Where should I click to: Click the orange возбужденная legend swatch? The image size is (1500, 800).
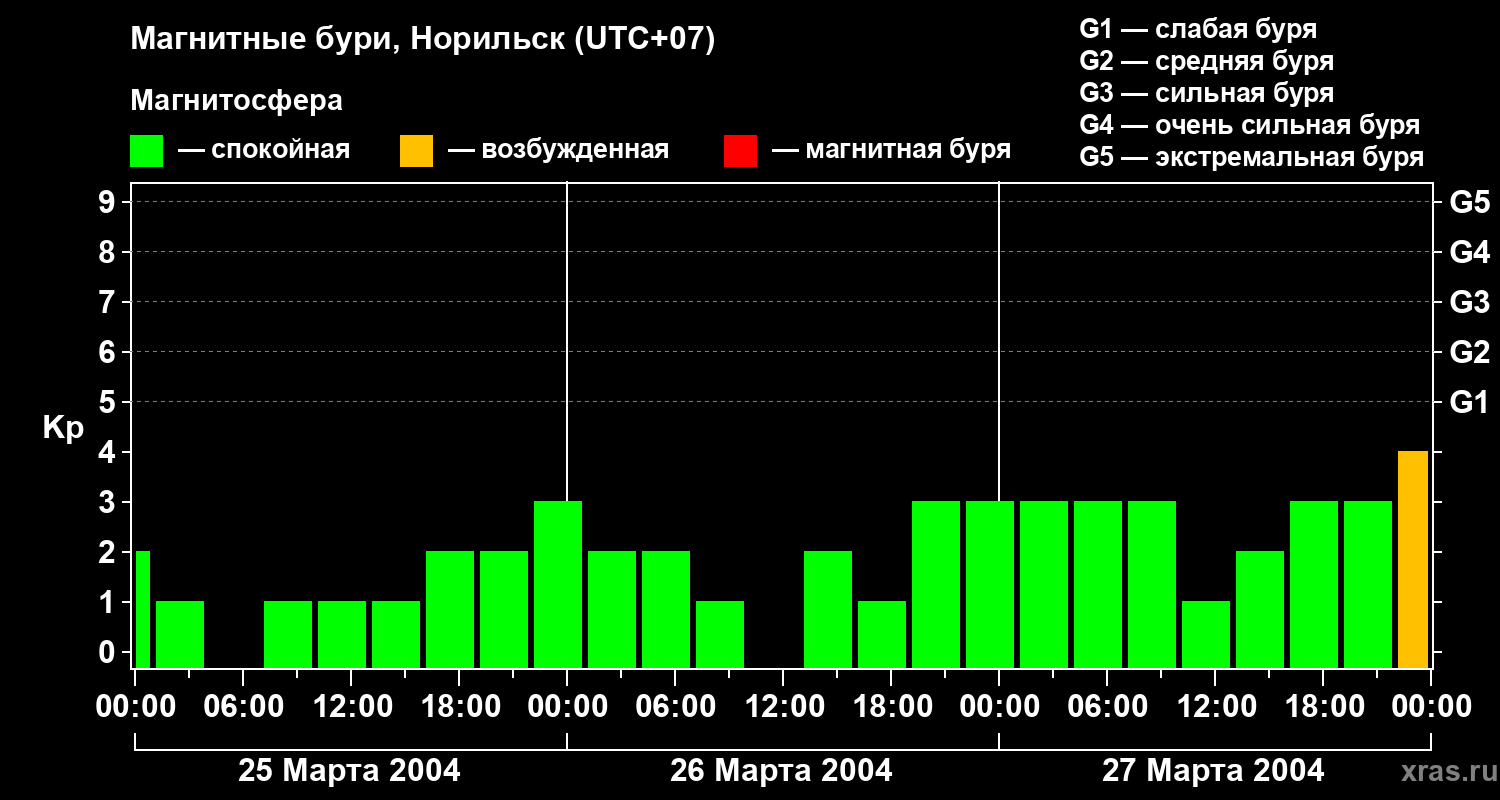pos(416,151)
